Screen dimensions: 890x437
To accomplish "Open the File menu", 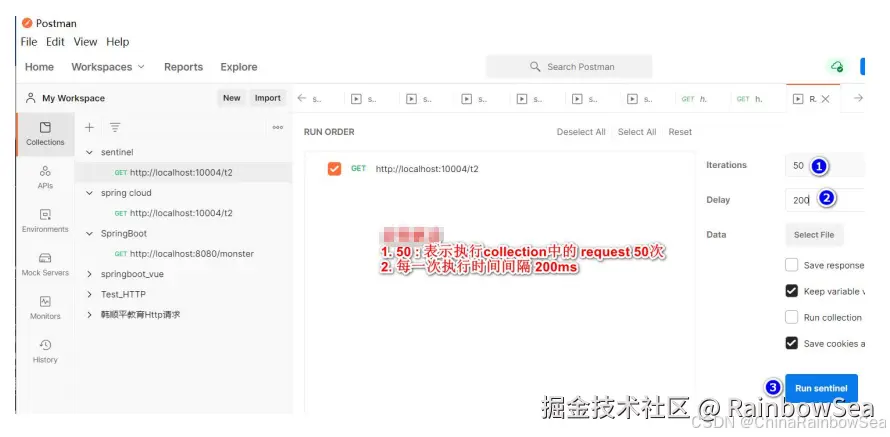I will 28,42.
